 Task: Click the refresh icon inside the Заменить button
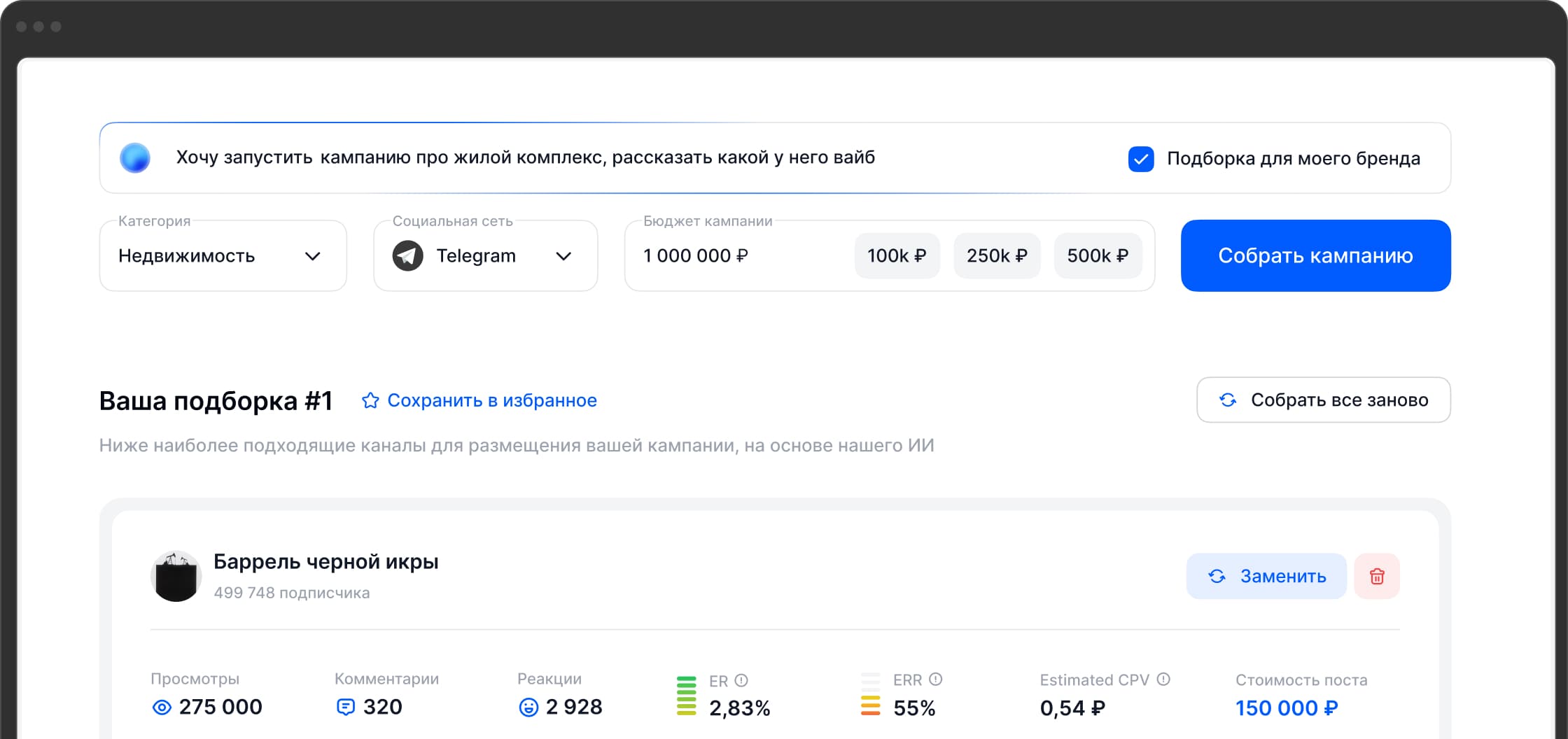(x=1217, y=576)
